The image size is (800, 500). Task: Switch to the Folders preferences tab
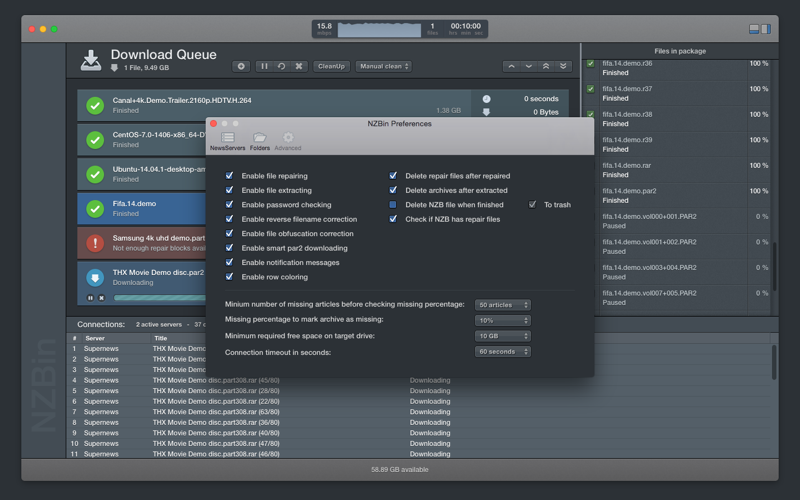point(260,141)
